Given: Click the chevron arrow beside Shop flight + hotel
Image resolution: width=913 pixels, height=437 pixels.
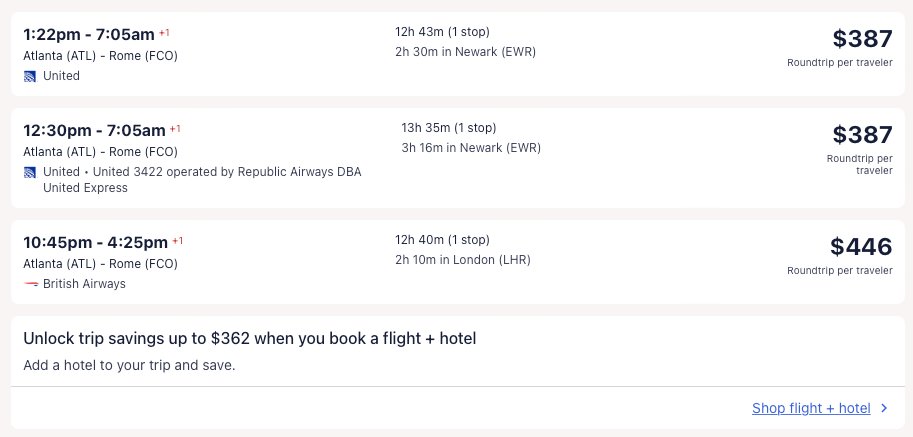Looking at the screenshot, I should (883, 408).
